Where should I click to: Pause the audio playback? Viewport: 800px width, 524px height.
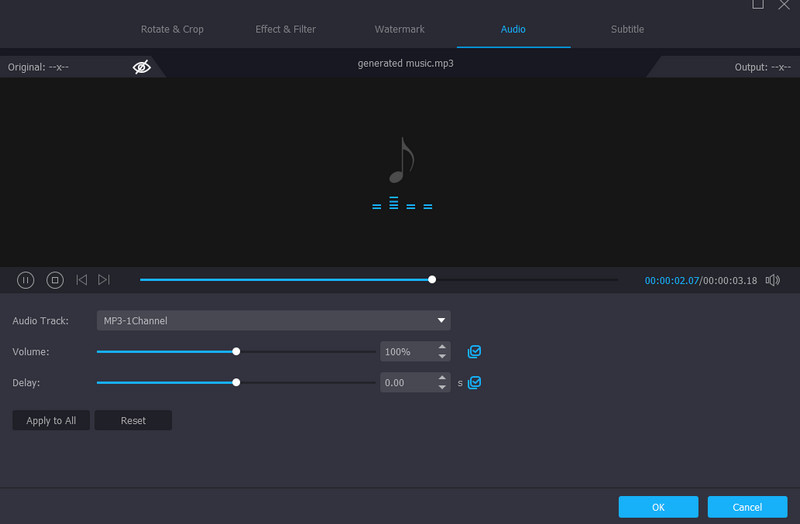(x=26, y=280)
